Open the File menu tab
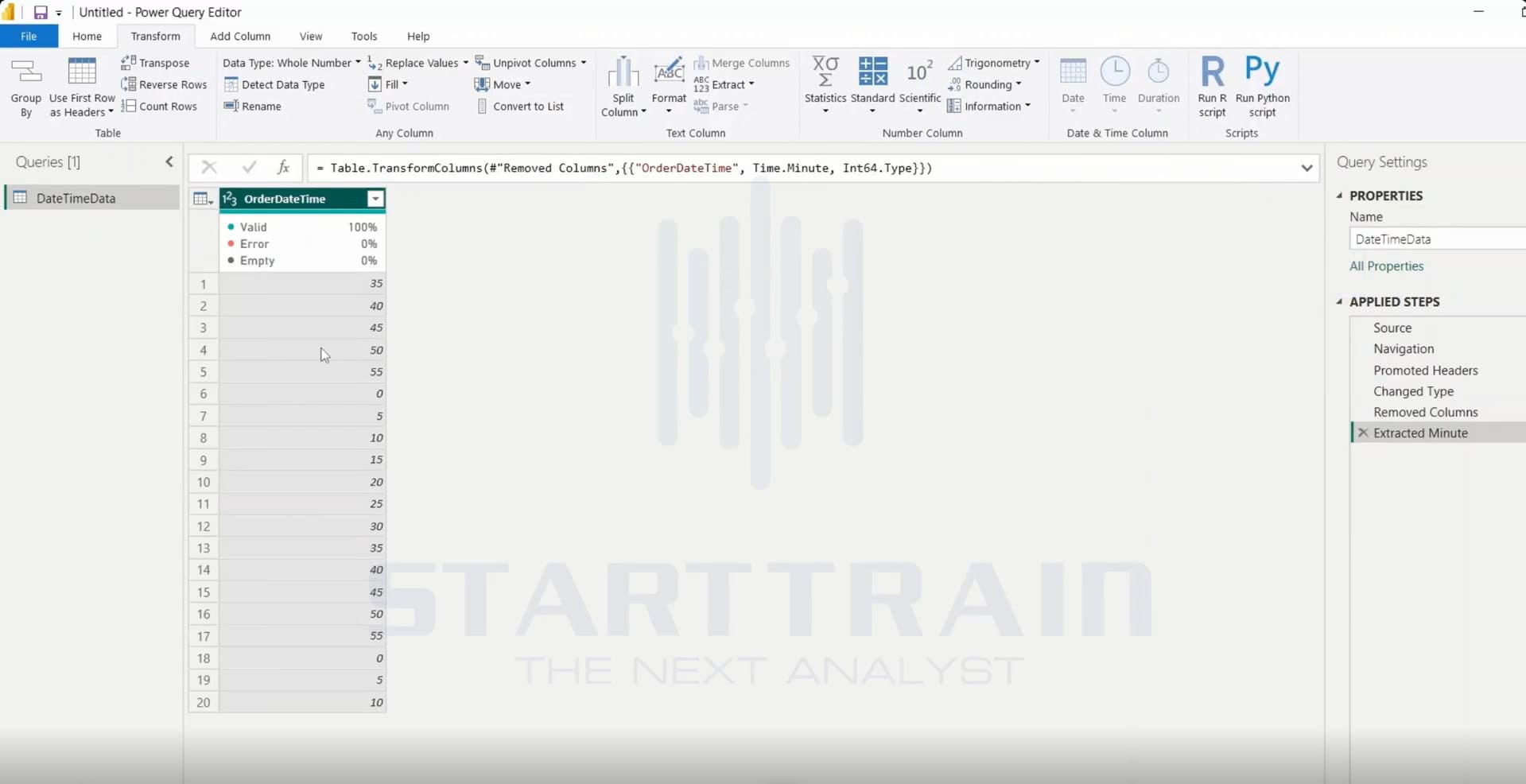This screenshot has height=784, width=1526. [x=29, y=36]
